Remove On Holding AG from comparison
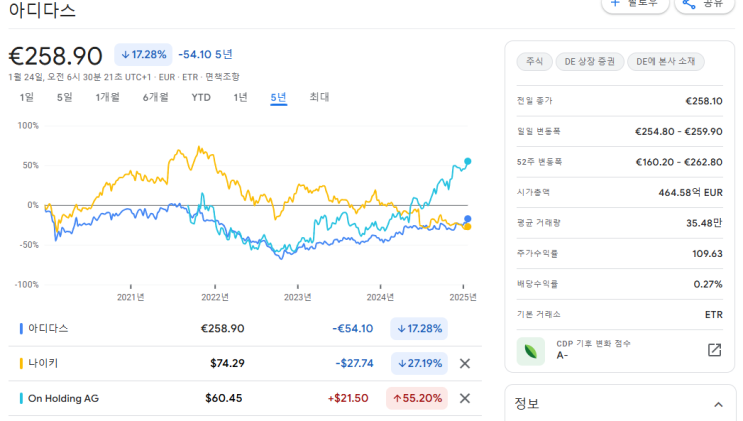Viewport: 743px width, 421px height. point(464,398)
